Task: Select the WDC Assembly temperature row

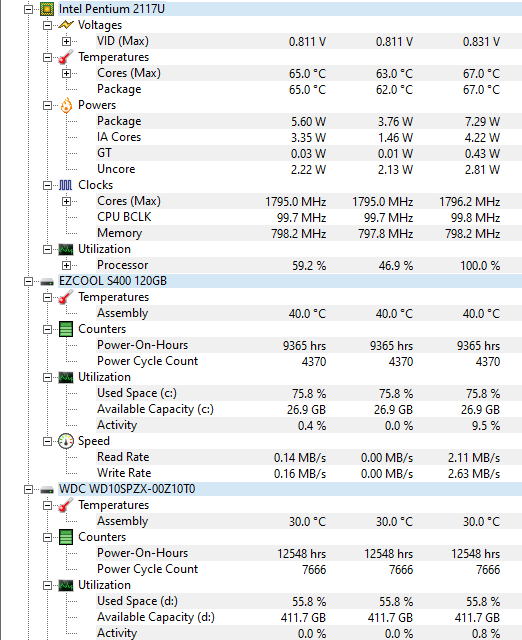Action: (309, 521)
